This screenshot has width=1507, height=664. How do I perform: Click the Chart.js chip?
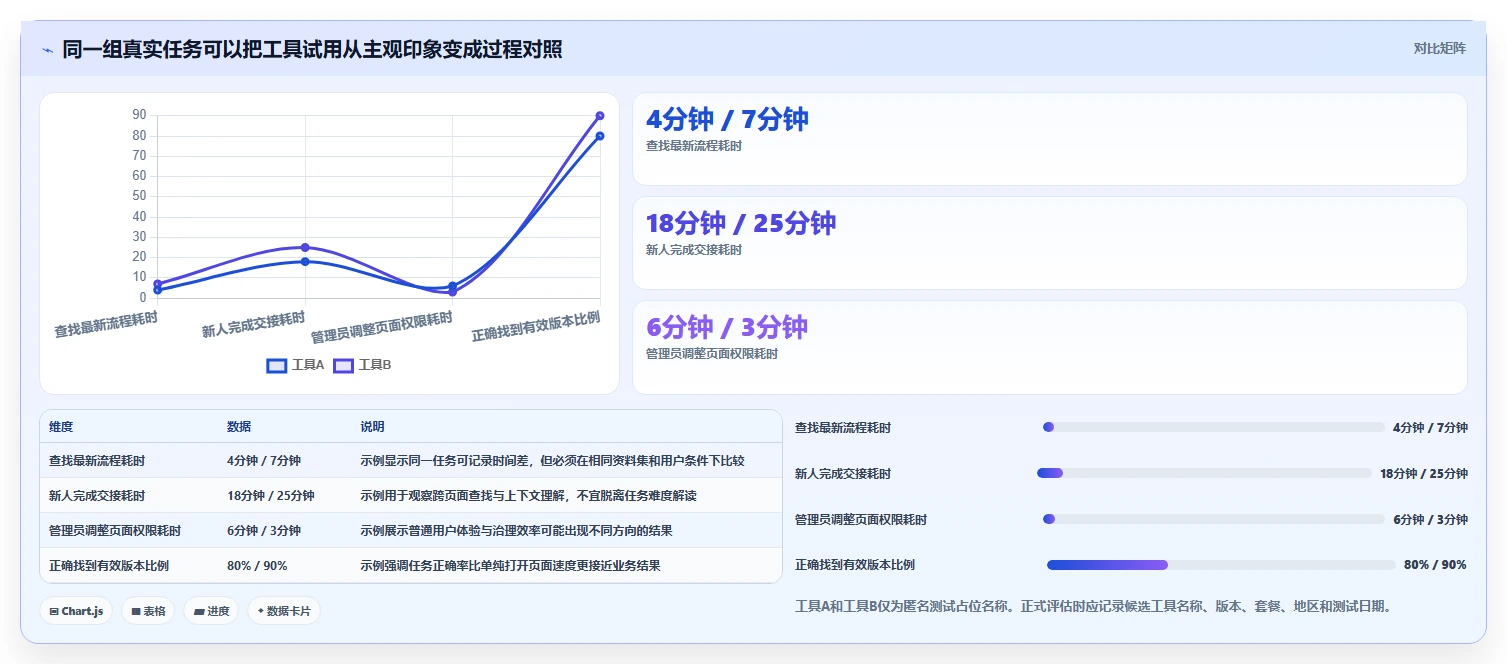click(x=76, y=611)
